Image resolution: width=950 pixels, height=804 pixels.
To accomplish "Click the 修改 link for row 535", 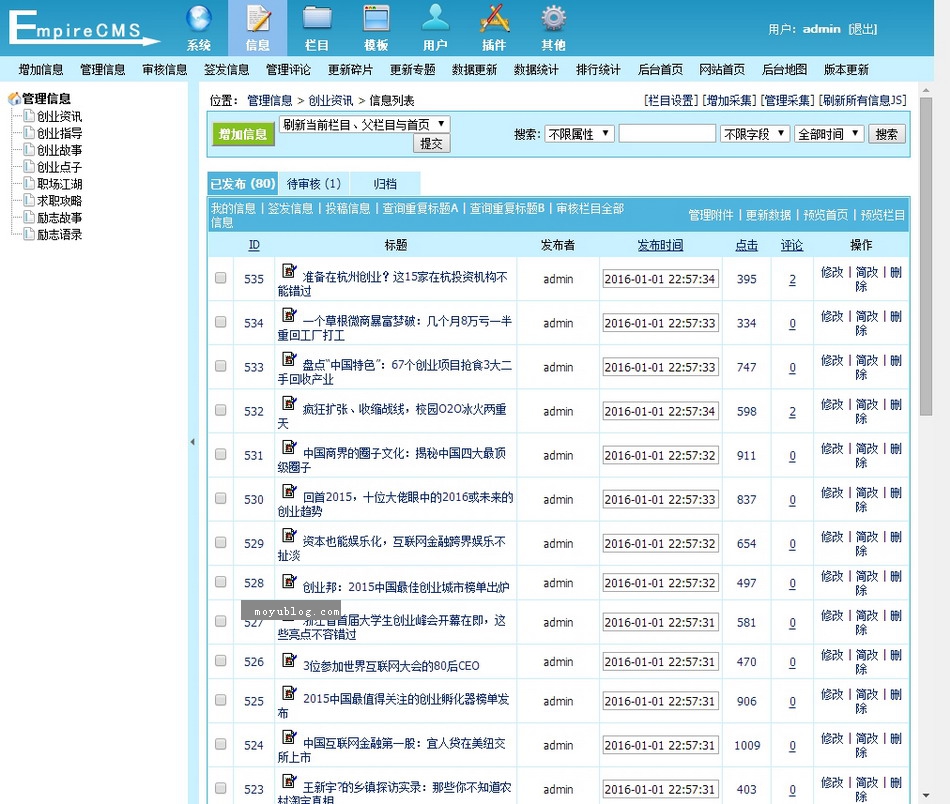I will [832, 272].
